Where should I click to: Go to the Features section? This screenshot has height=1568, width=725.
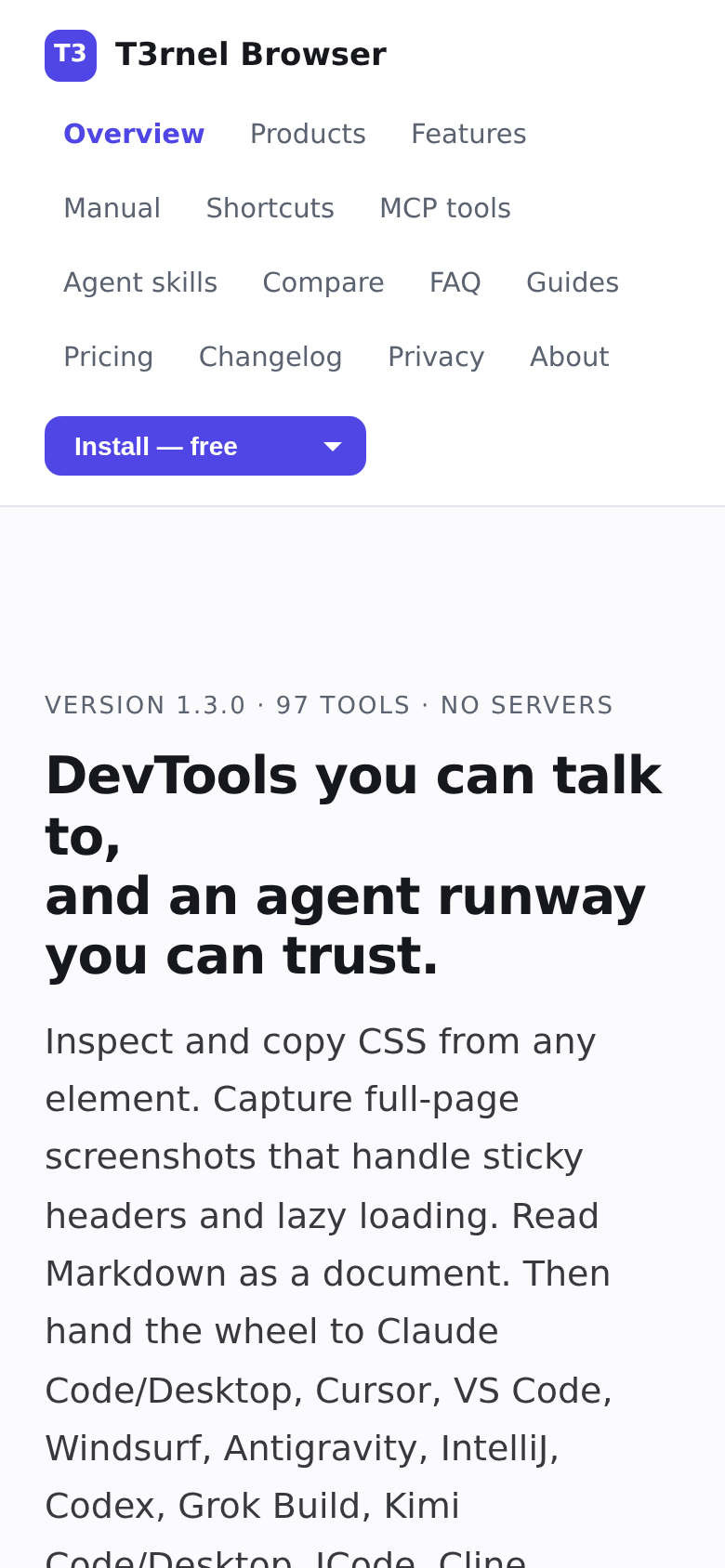coord(468,134)
